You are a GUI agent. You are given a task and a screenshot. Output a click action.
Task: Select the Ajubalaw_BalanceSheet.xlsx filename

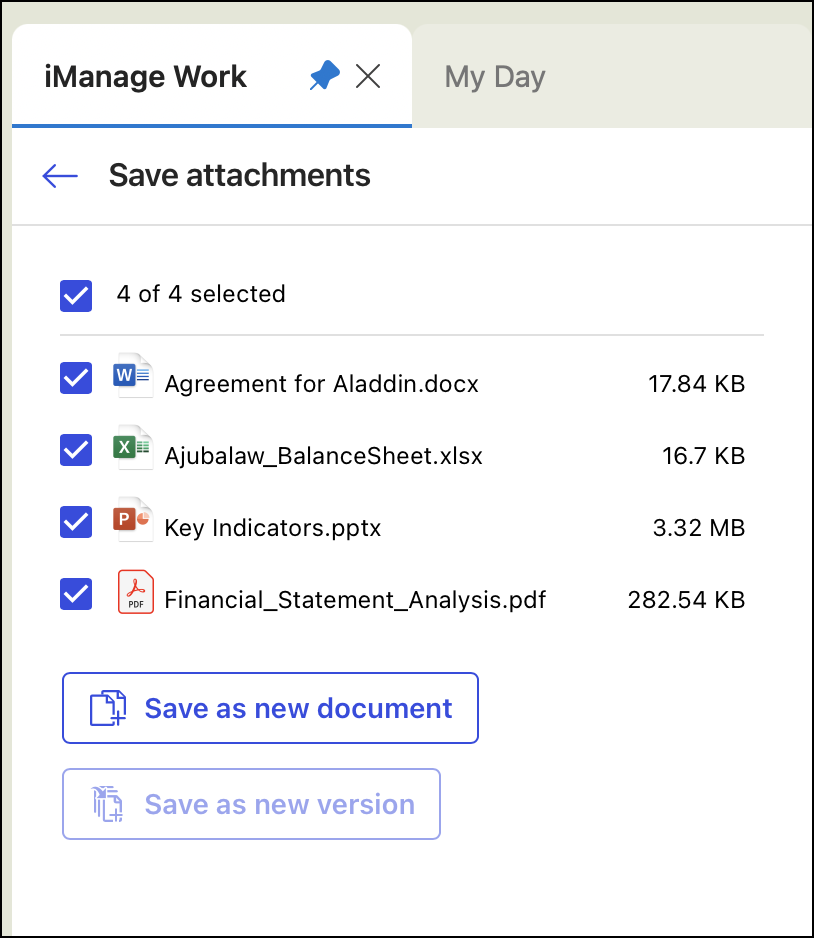click(x=323, y=456)
